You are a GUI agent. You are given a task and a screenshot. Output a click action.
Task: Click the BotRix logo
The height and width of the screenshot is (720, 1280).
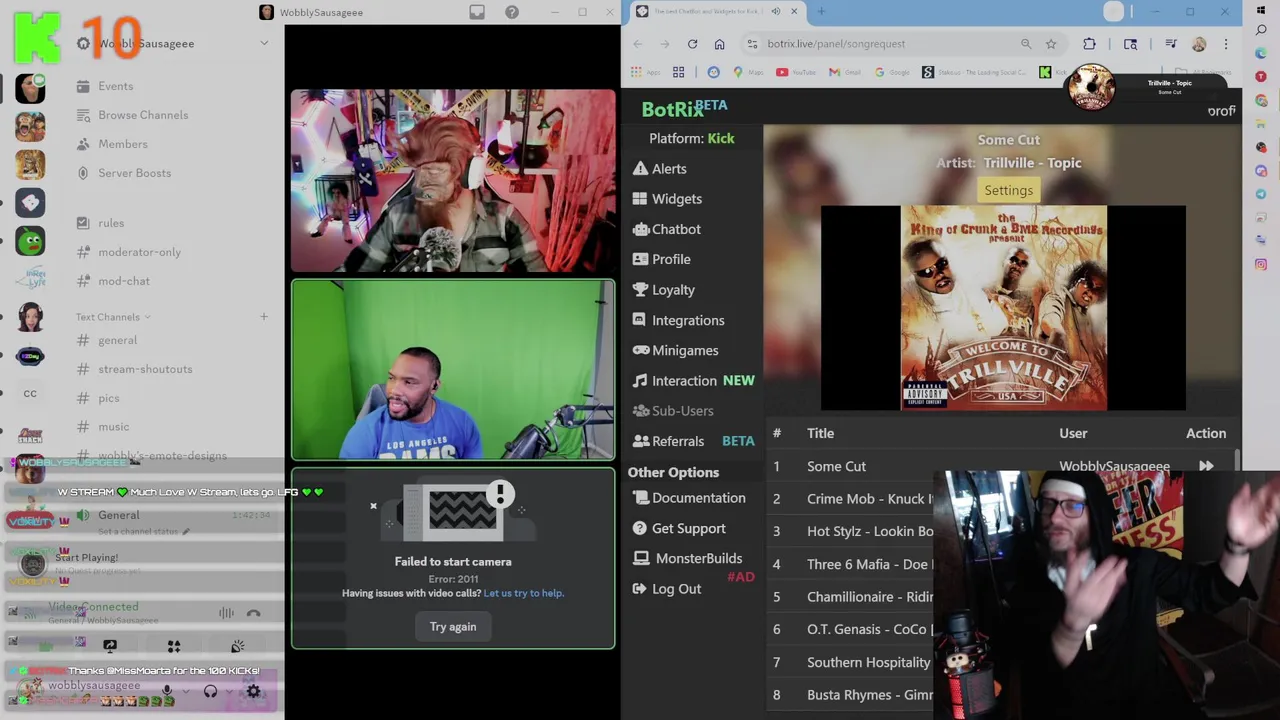[684, 108]
